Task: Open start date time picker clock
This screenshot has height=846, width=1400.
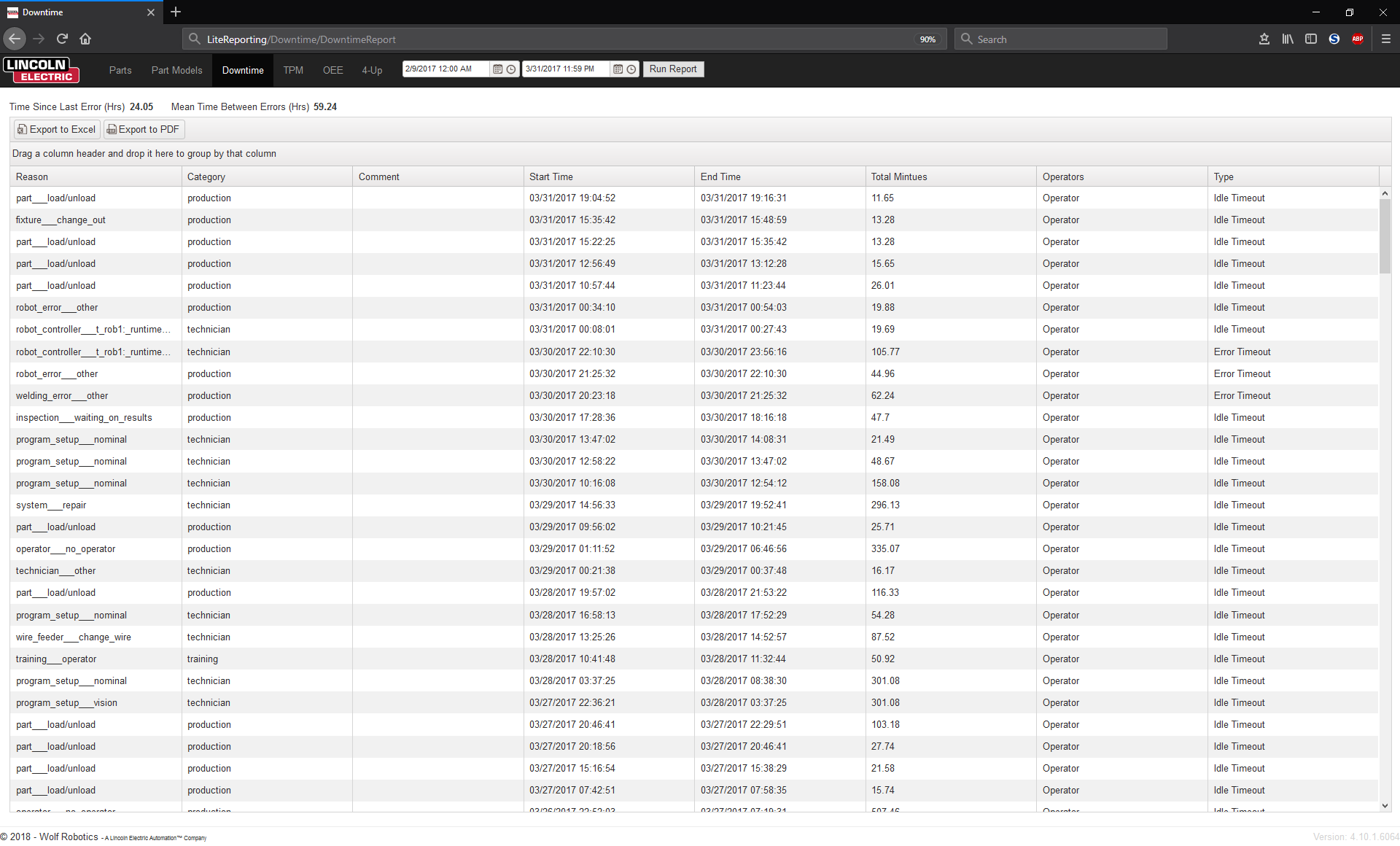Action: (x=511, y=69)
